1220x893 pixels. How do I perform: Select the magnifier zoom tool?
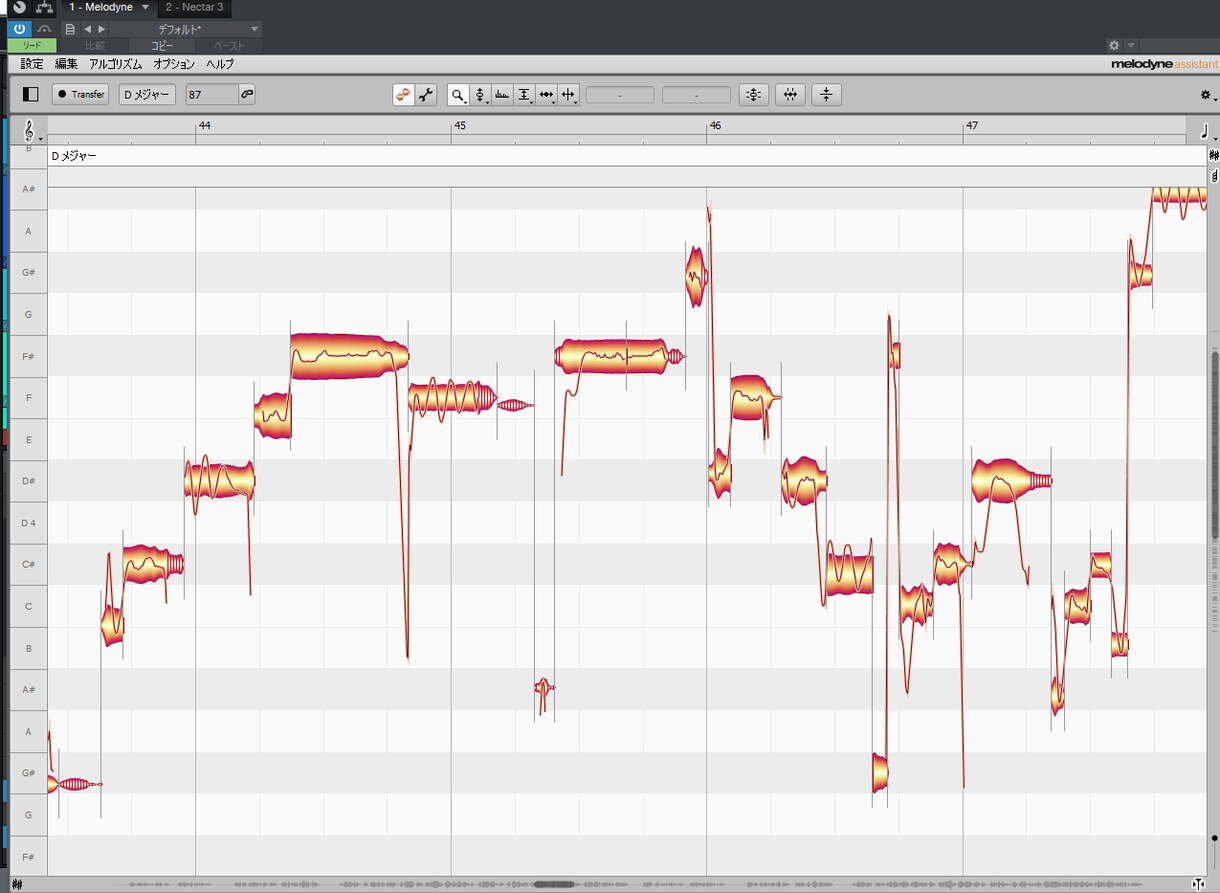click(x=458, y=95)
